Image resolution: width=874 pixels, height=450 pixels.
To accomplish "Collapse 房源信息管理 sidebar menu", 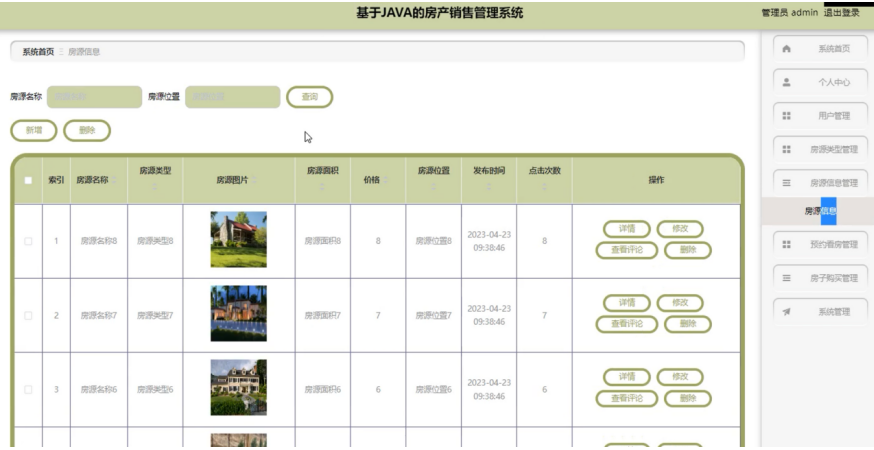I will 820,183.
